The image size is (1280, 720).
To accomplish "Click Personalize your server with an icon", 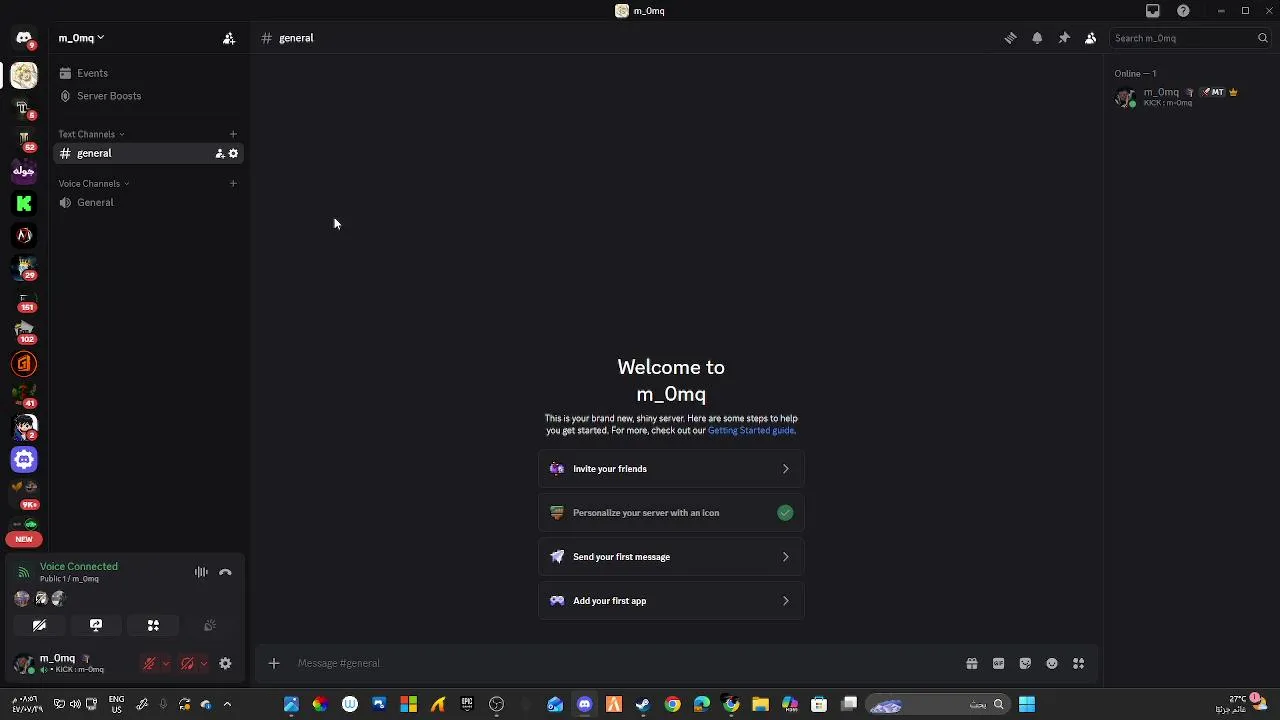I will pyautogui.click(x=671, y=513).
